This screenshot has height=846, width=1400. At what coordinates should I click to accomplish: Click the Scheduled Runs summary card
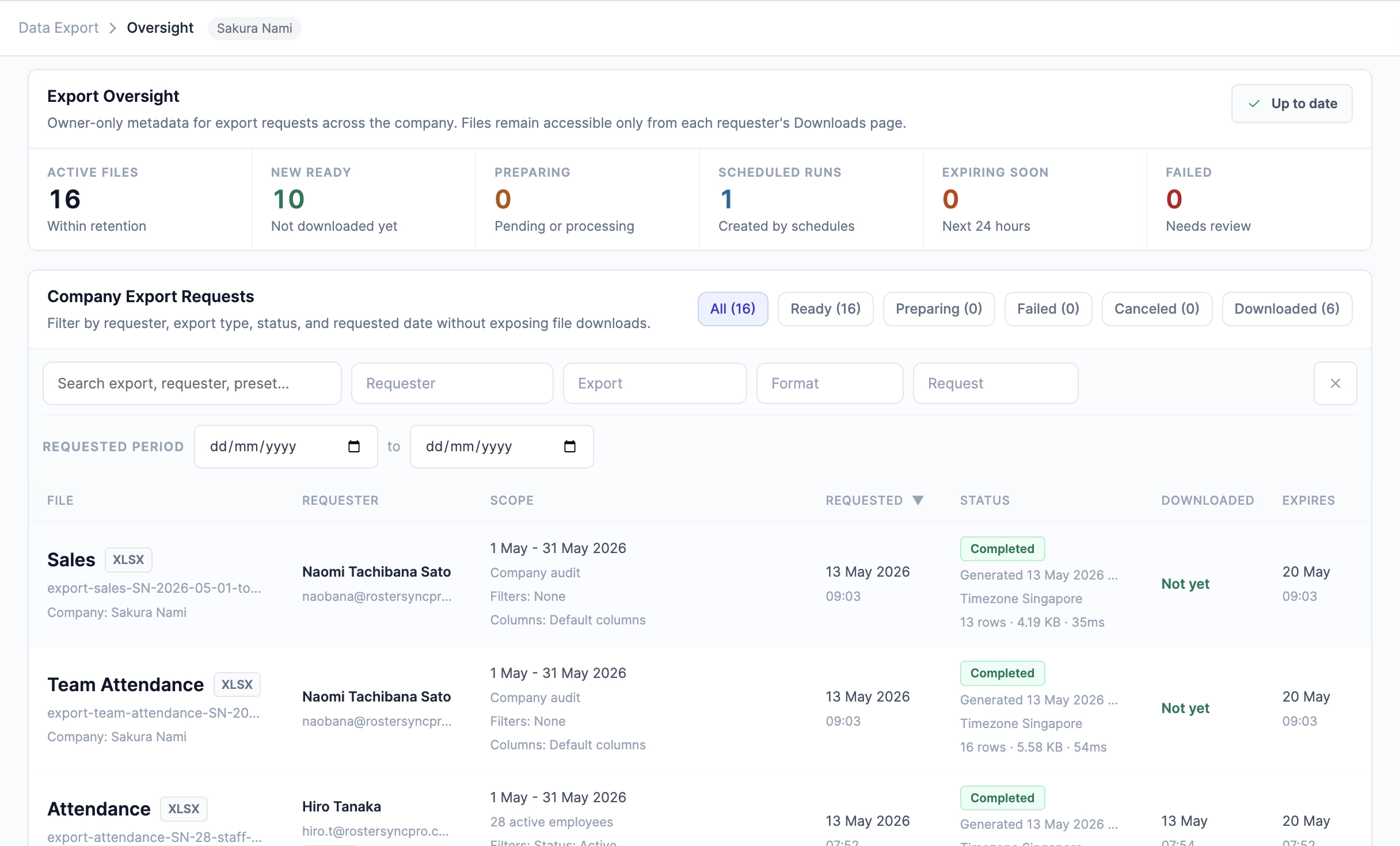[x=811, y=200]
